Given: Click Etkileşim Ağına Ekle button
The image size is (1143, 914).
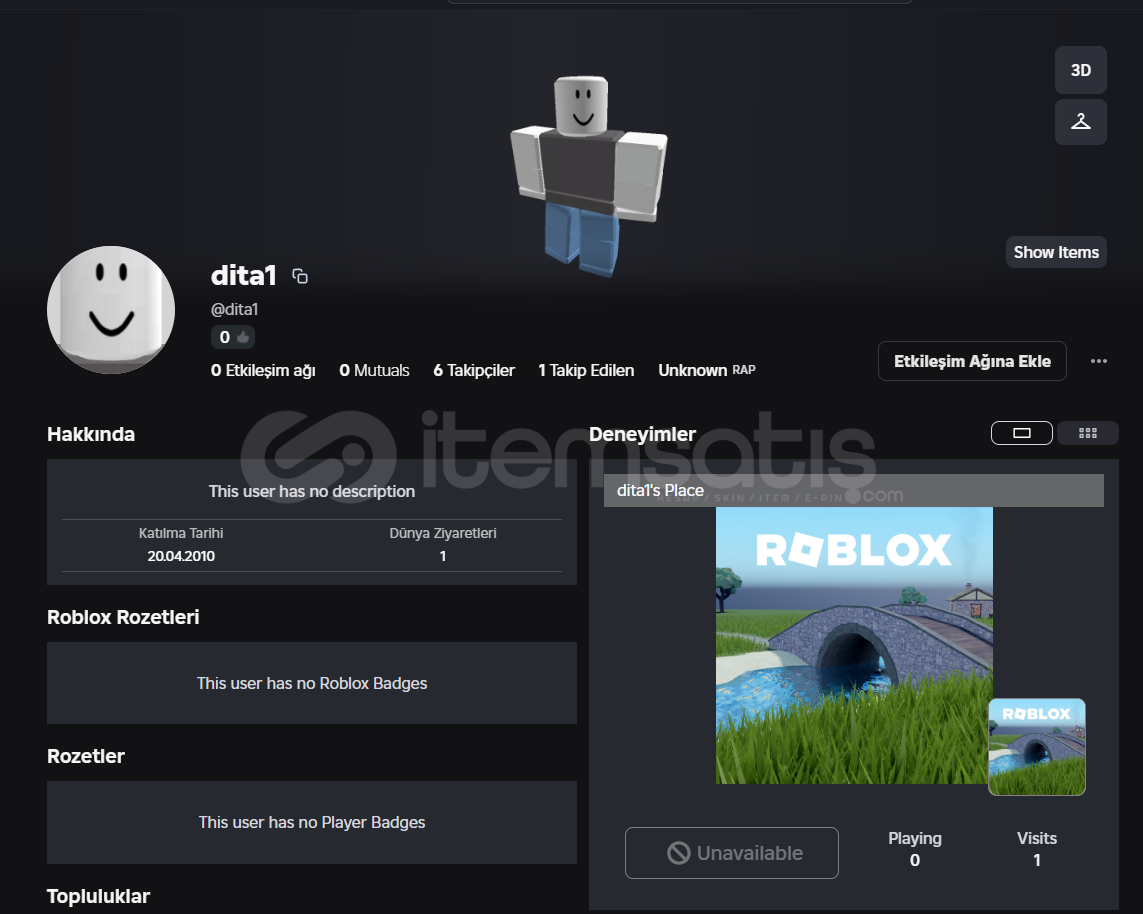Looking at the screenshot, I should click(x=972, y=361).
